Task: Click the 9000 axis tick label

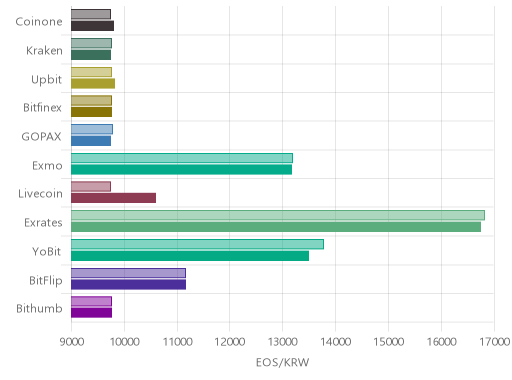Action: pos(72,342)
